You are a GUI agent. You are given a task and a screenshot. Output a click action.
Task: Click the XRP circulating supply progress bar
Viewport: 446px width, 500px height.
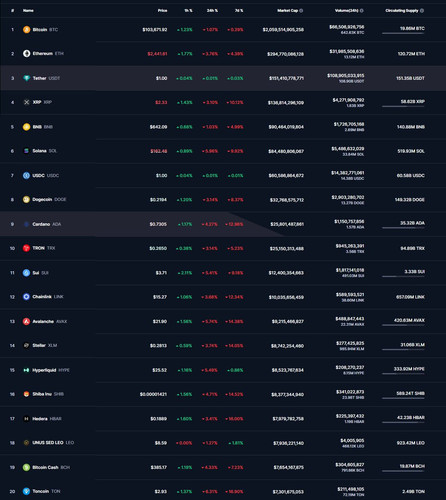(403, 106)
